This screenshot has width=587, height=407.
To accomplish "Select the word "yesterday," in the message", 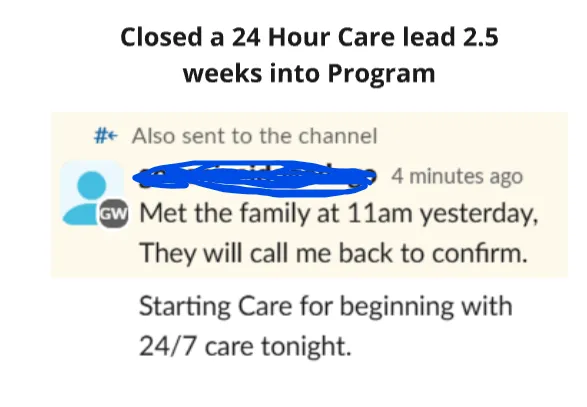I will (x=479, y=215).
